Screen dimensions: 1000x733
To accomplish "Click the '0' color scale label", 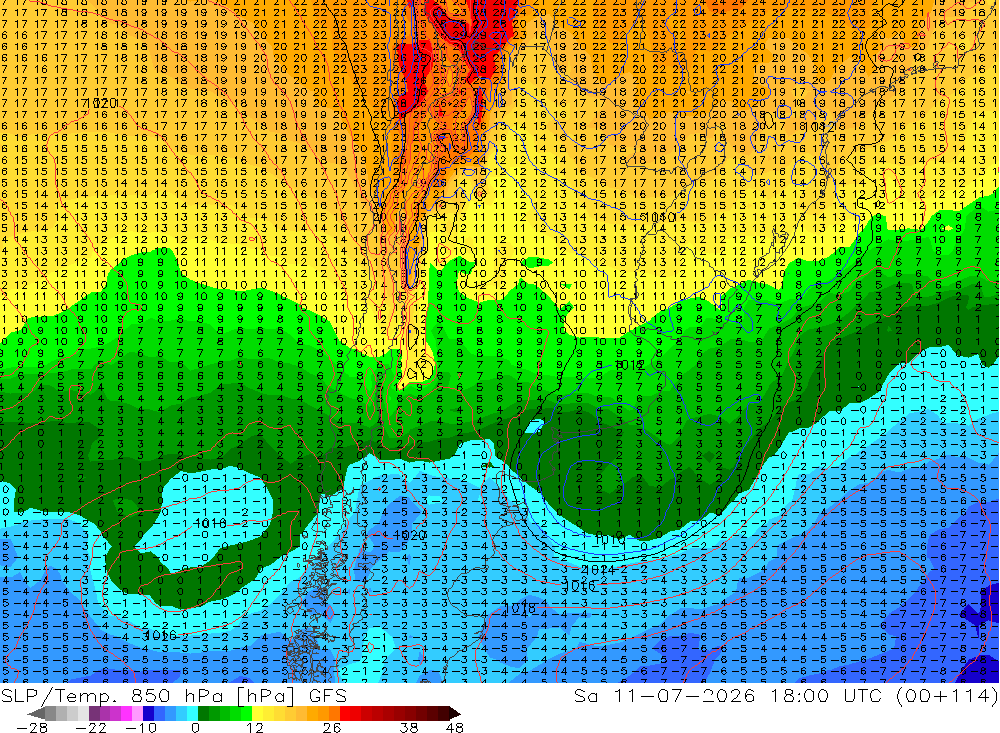I will [x=195, y=727].
